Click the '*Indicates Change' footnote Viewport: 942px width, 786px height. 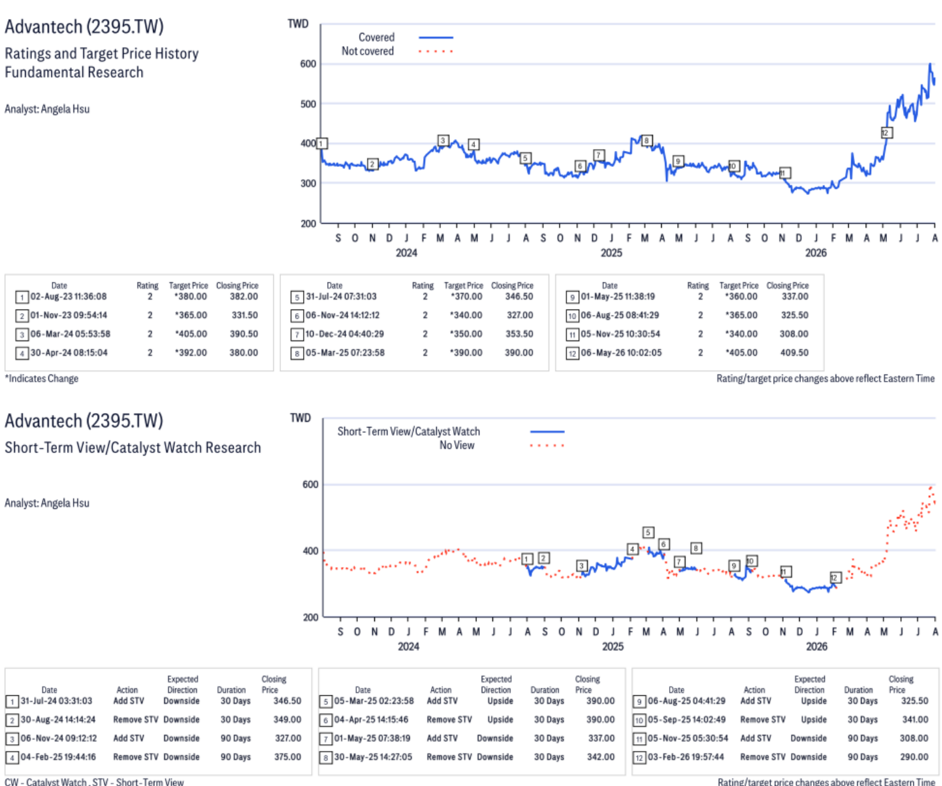click(41, 379)
